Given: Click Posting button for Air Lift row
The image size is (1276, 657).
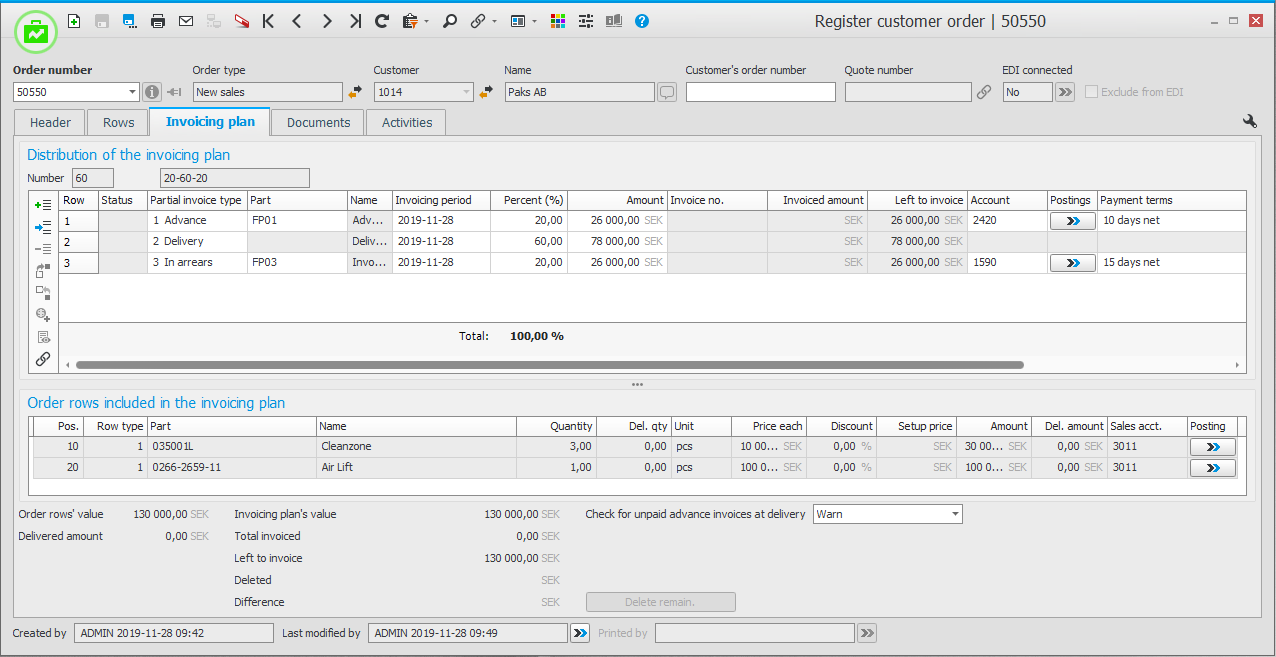Looking at the screenshot, I should (1212, 468).
